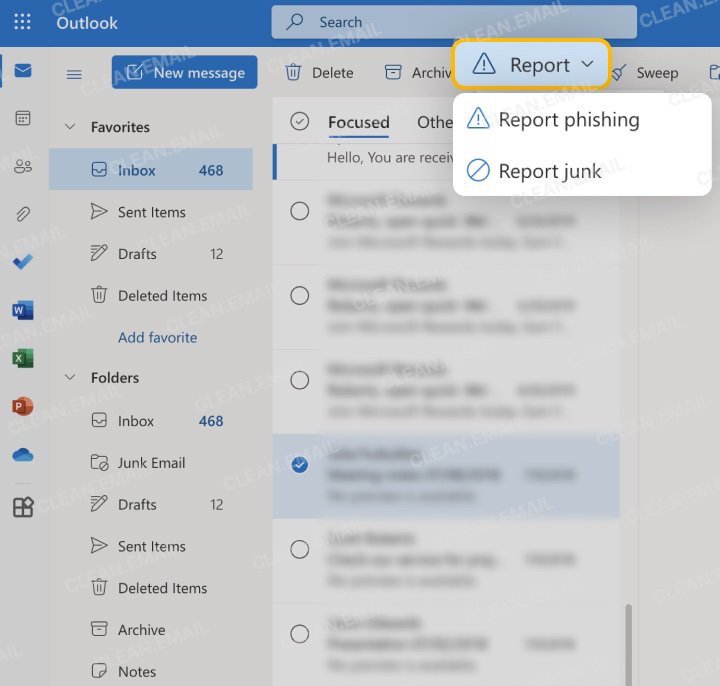This screenshot has width=720, height=686.
Task: Open People contacts in left rail
Action: coord(23,166)
